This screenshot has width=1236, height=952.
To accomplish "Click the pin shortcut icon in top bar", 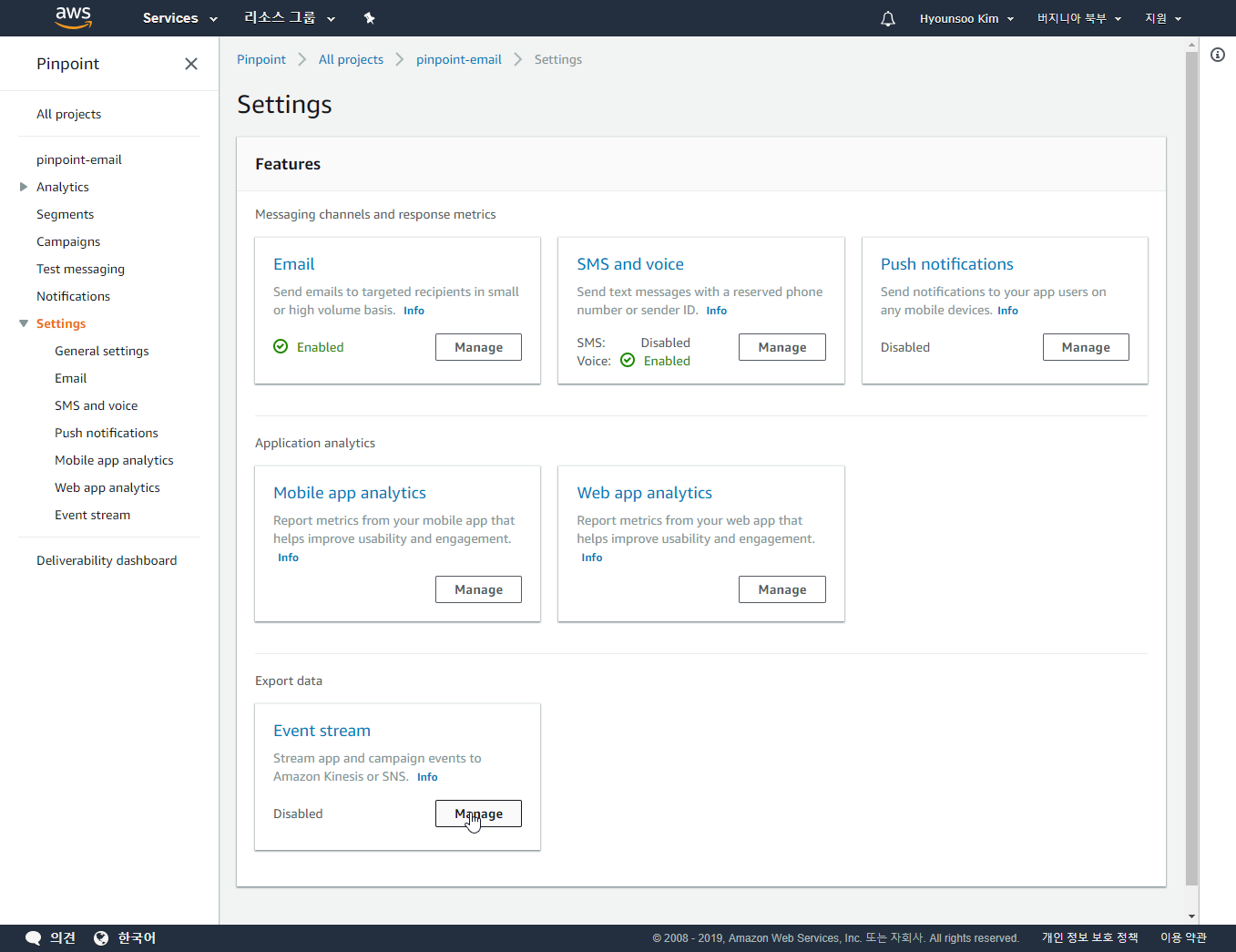I will 369,18.
